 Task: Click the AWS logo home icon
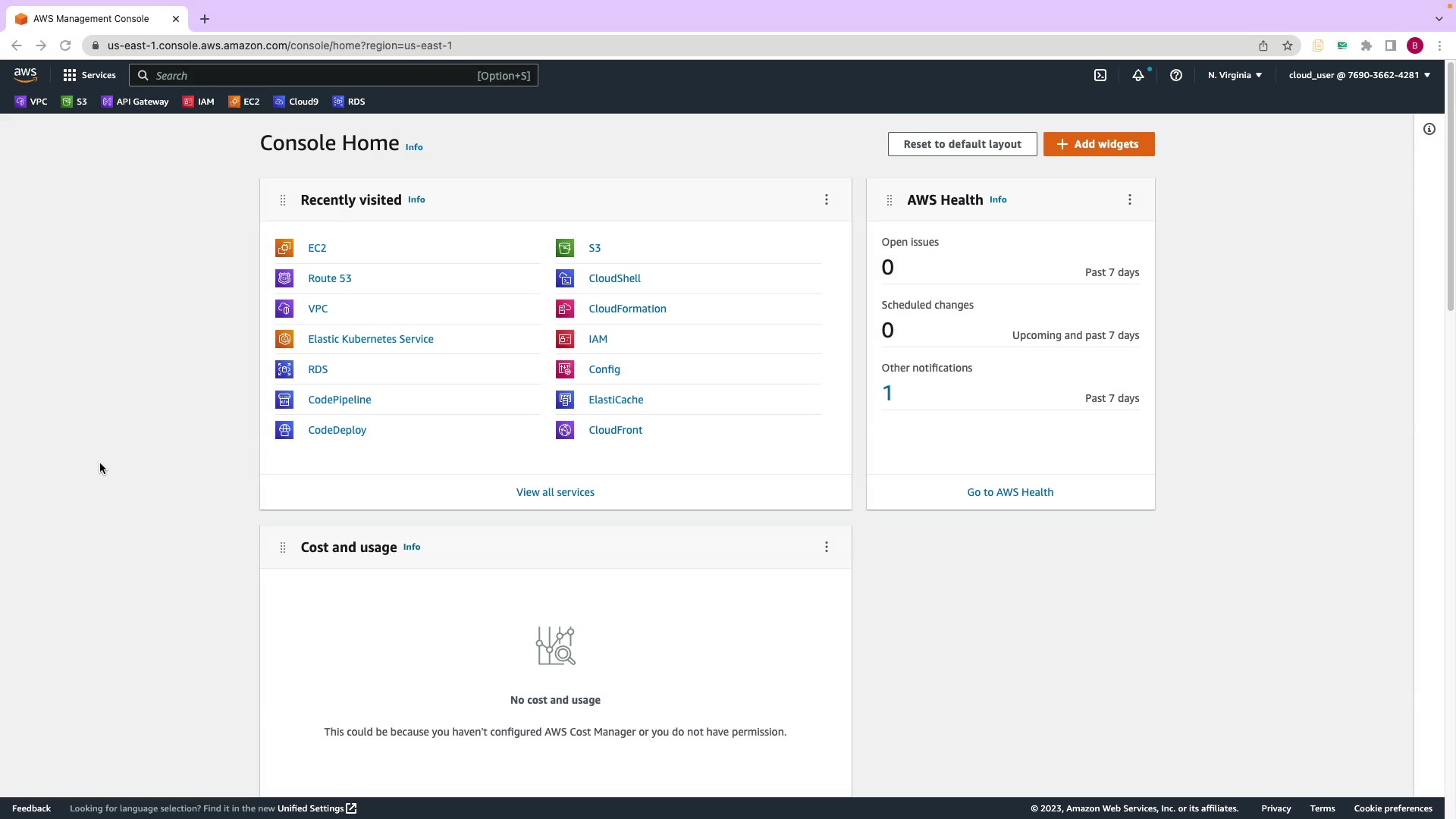tap(25, 74)
